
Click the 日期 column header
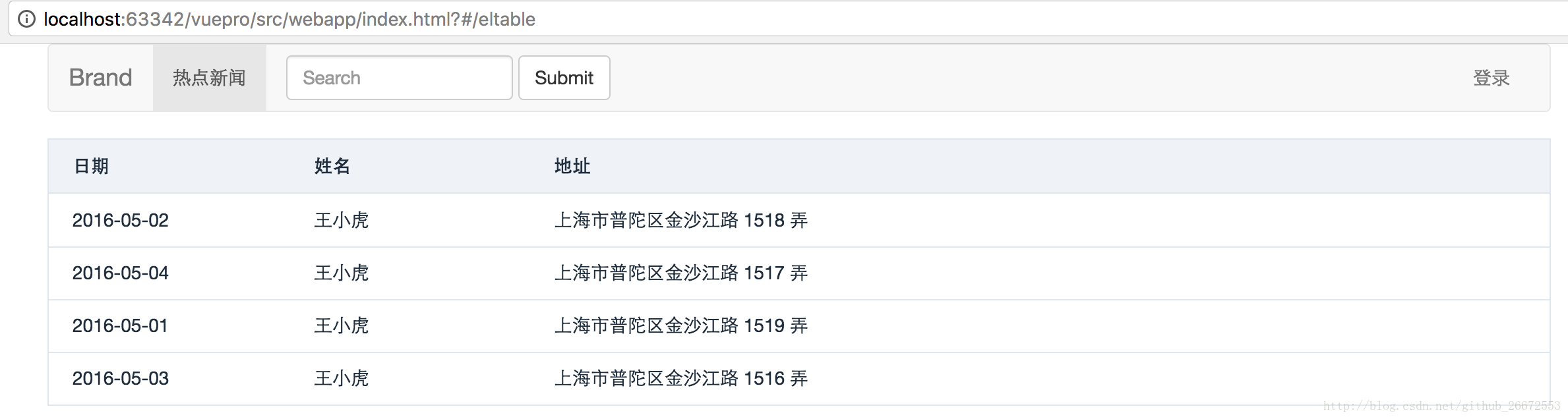[x=91, y=166]
